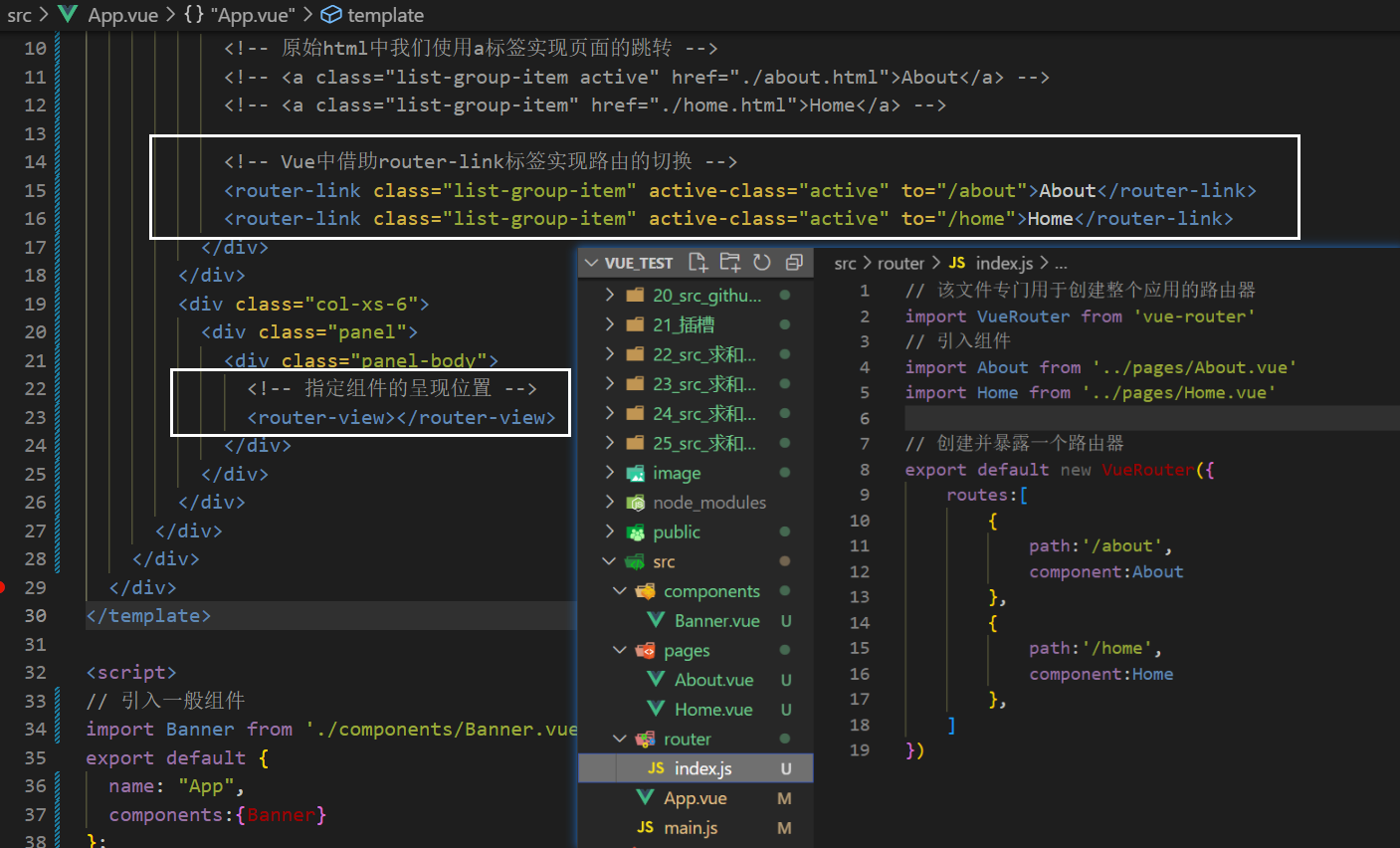Click the Vue icon beside Home.vue
The image size is (1400, 848).
(x=657, y=709)
